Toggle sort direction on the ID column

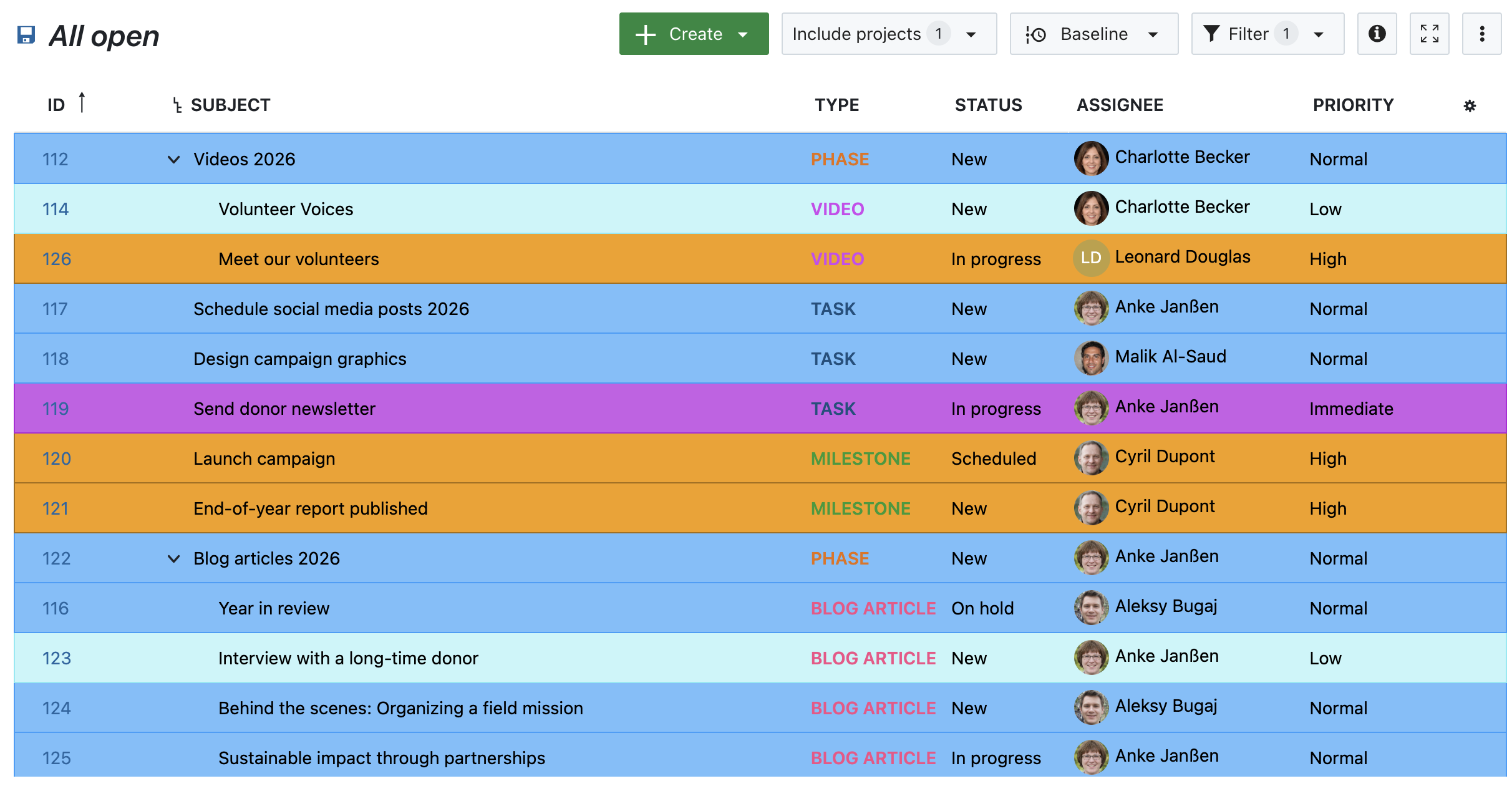coord(83,102)
